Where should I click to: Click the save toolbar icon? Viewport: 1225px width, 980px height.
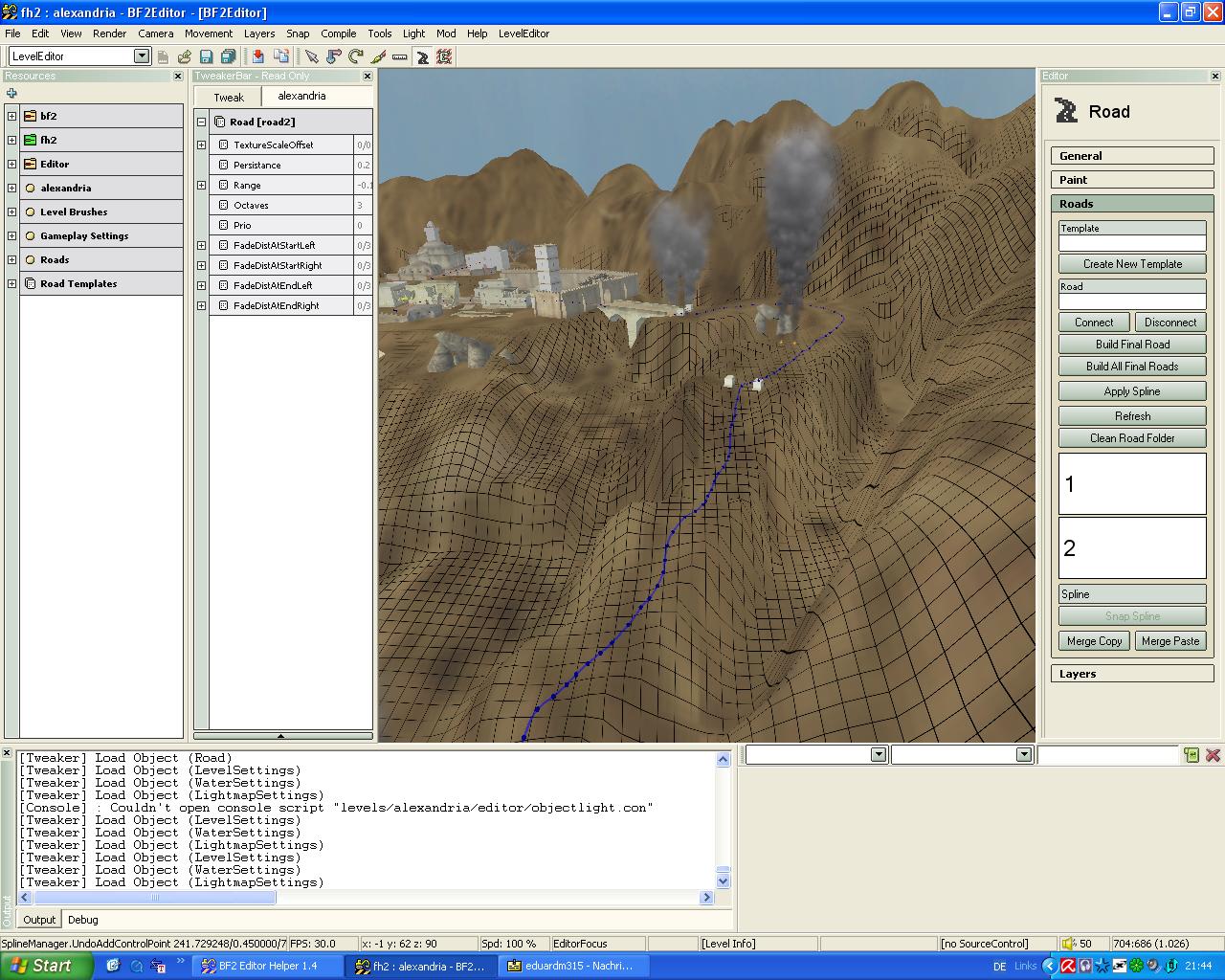pyautogui.click(x=206, y=56)
